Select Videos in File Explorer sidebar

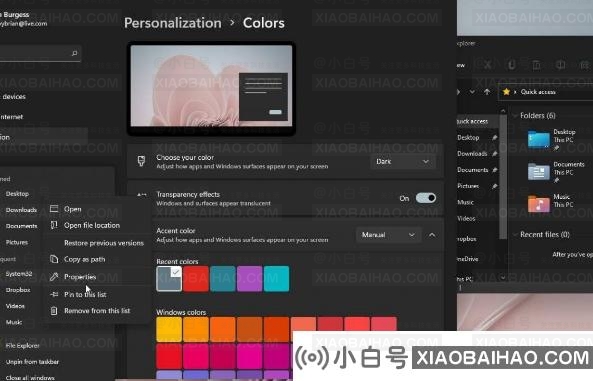tap(466, 219)
